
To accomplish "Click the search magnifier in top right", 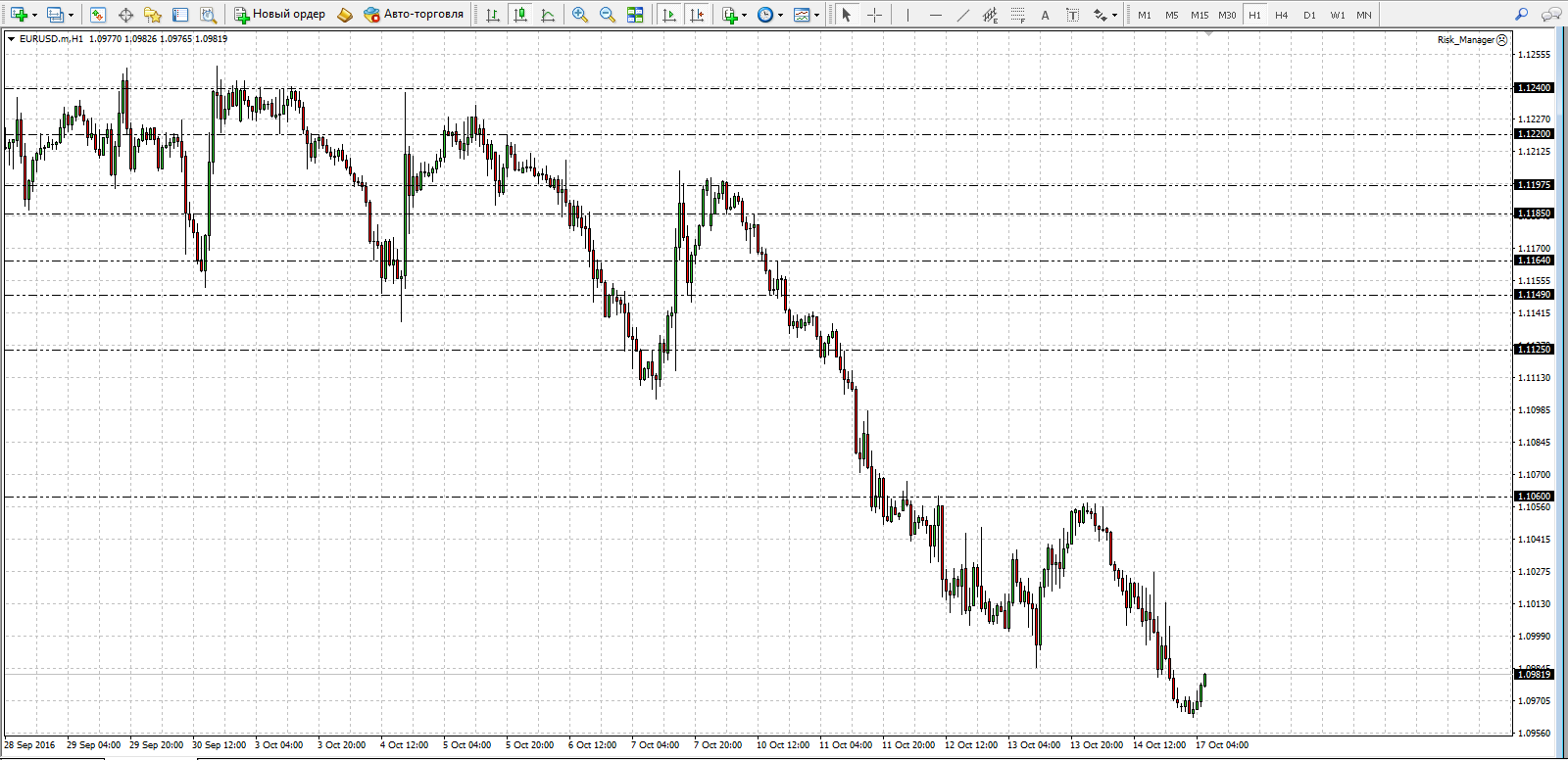I will (1521, 15).
